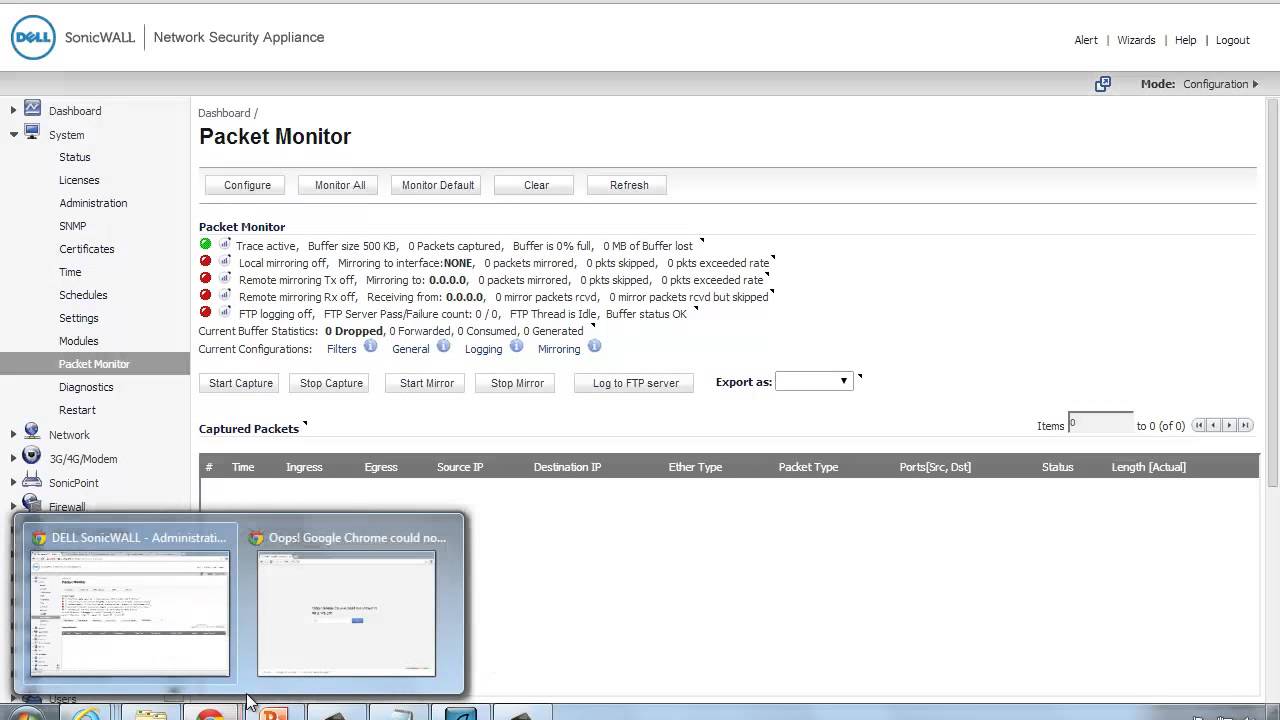This screenshot has height=720, width=1280.
Task: Click the info icon next to Filters
Action: click(370, 346)
